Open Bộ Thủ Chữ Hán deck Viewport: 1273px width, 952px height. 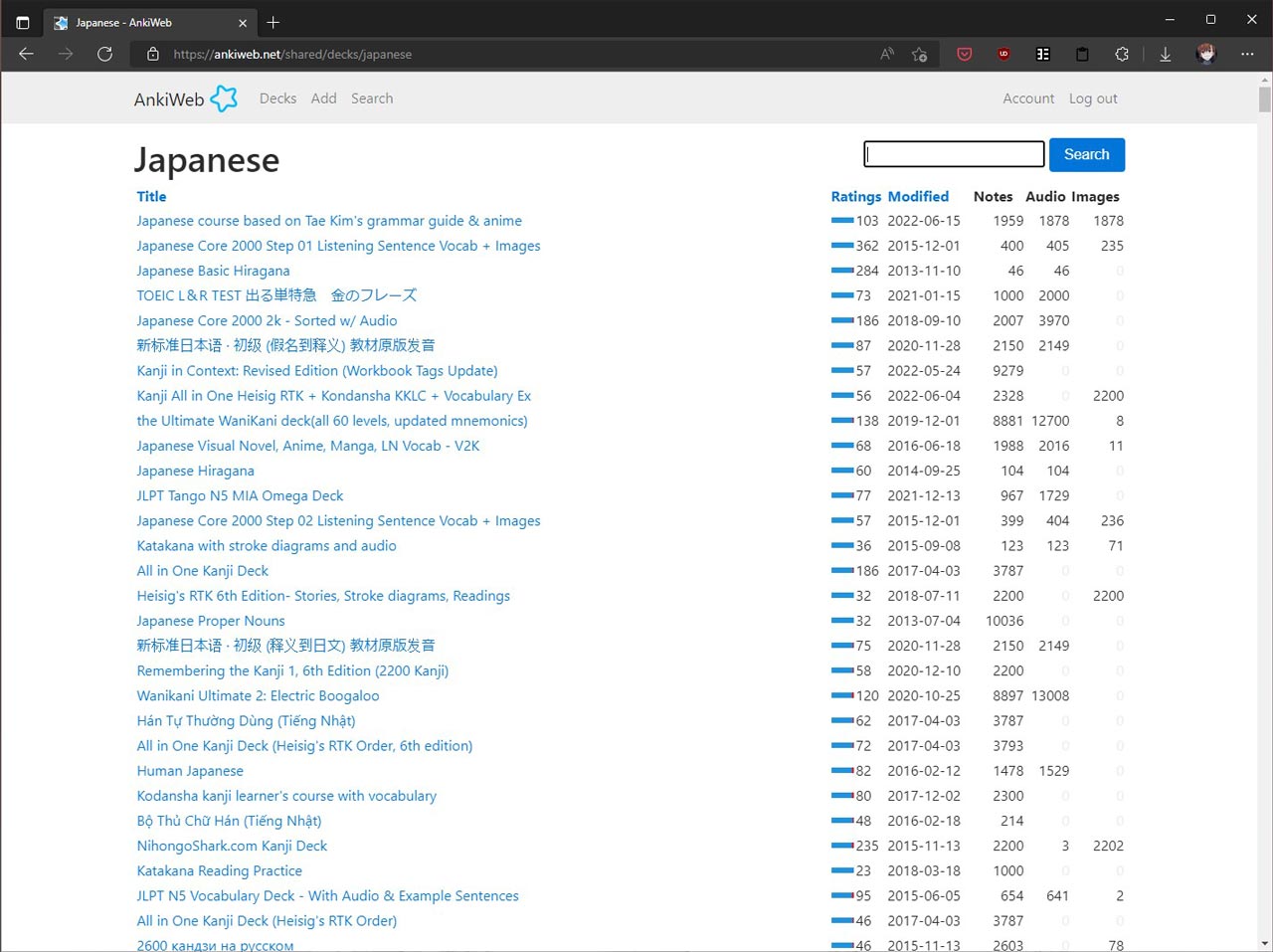tap(229, 821)
